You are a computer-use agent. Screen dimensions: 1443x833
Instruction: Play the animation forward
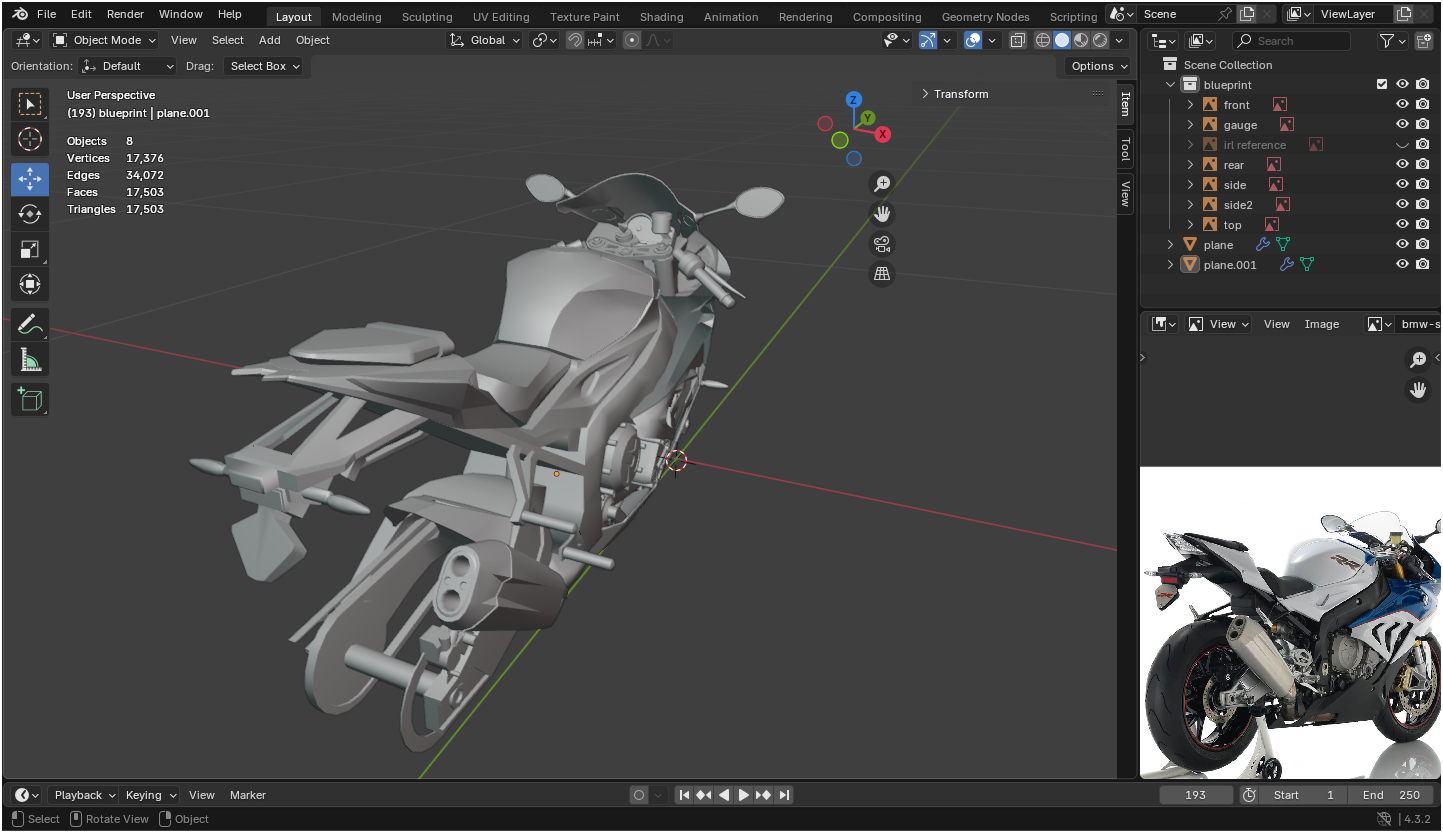(x=744, y=795)
